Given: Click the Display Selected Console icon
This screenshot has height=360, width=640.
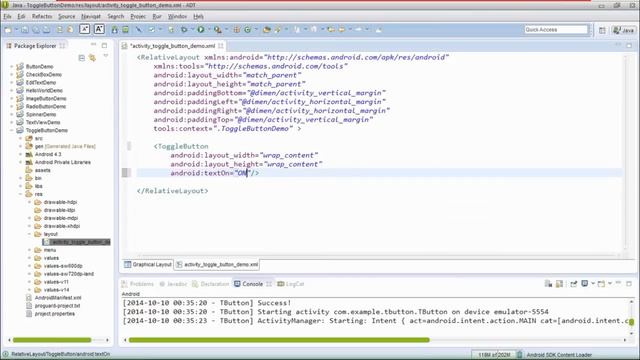Looking at the screenshot, I should [x=585, y=284].
